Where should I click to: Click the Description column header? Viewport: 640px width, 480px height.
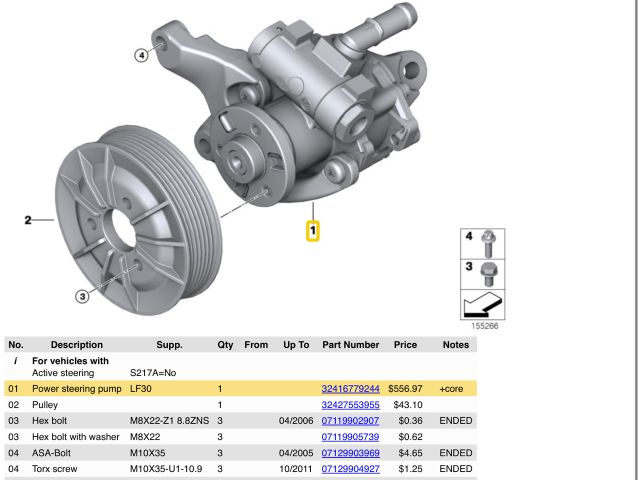77,345
